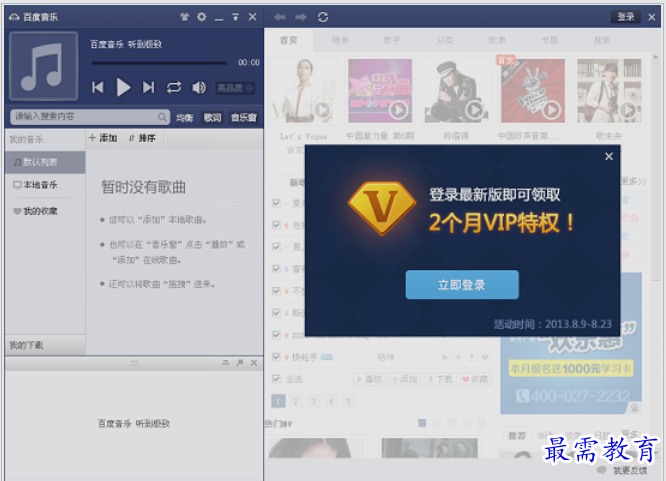Switch to the 首页 tab
This screenshot has height=481, width=666.
tap(289, 40)
